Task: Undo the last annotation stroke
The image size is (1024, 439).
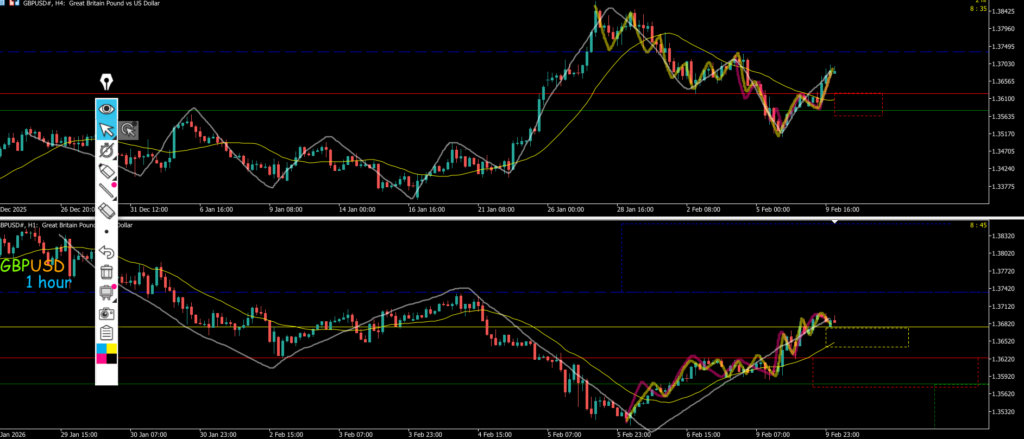Action: pos(106,251)
